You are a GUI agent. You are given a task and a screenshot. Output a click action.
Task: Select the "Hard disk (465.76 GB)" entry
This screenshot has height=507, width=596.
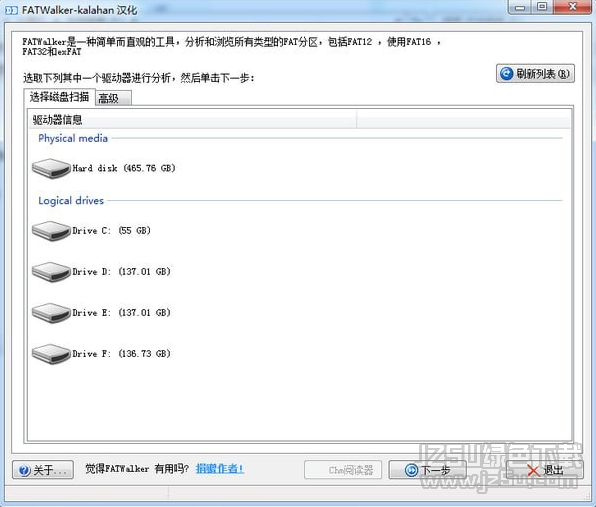(124, 168)
